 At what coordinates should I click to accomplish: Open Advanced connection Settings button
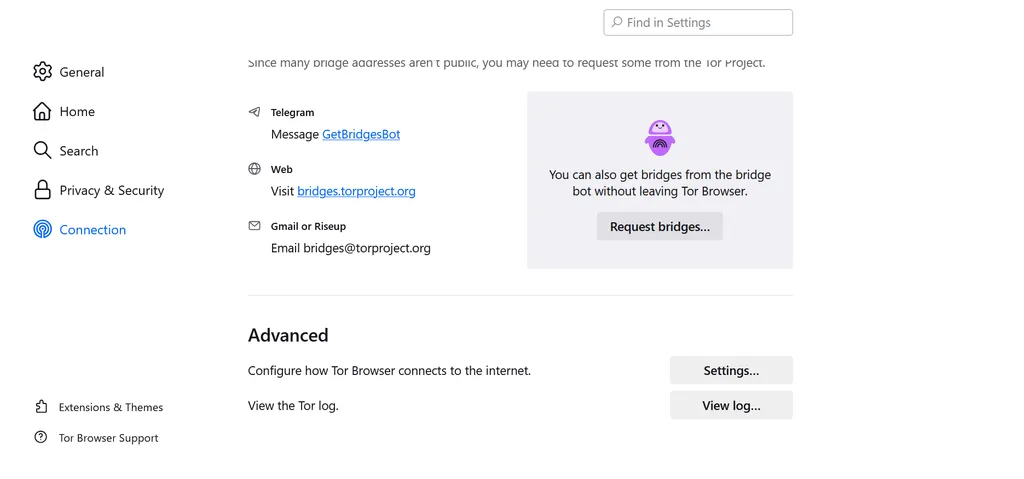coord(731,371)
